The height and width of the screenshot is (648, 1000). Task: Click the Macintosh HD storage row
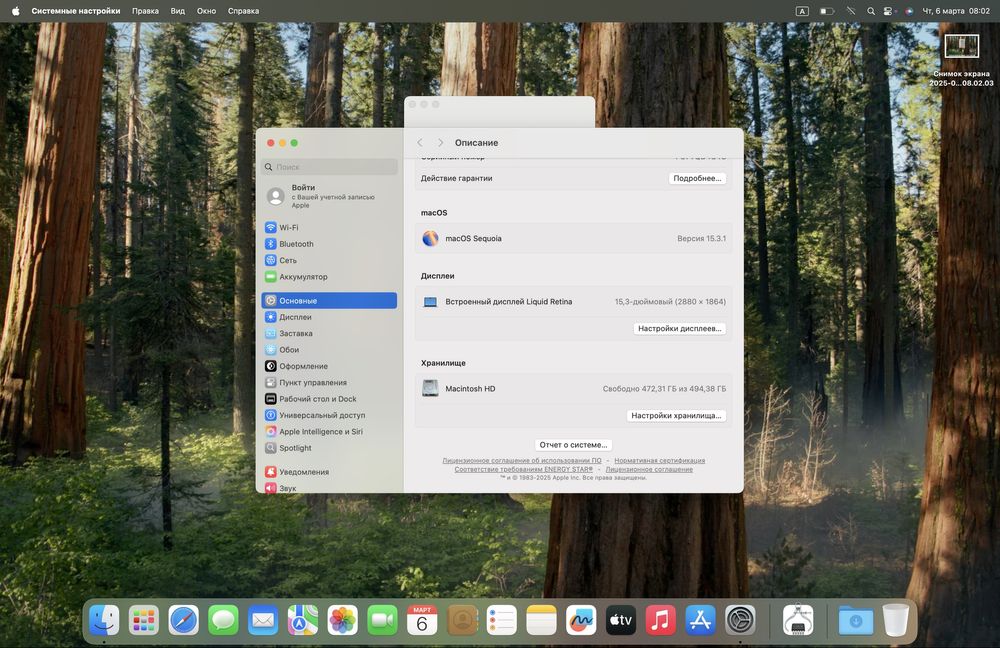tap(573, 388)
